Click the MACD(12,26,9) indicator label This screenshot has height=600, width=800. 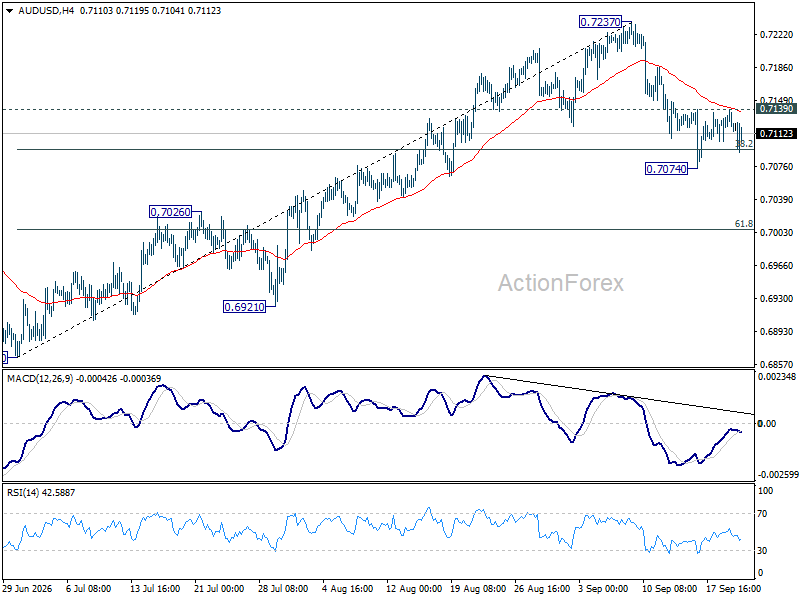[40, 379]
